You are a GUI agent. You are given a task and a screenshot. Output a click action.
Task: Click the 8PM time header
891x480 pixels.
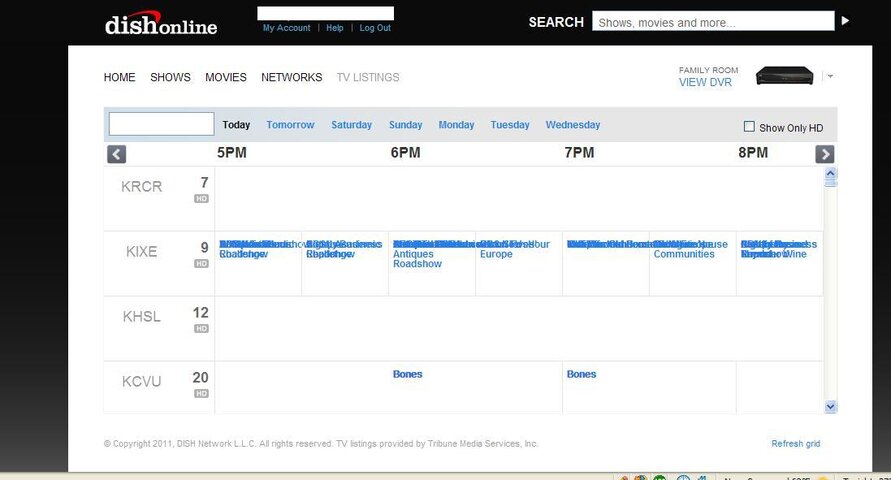point(753,153)
